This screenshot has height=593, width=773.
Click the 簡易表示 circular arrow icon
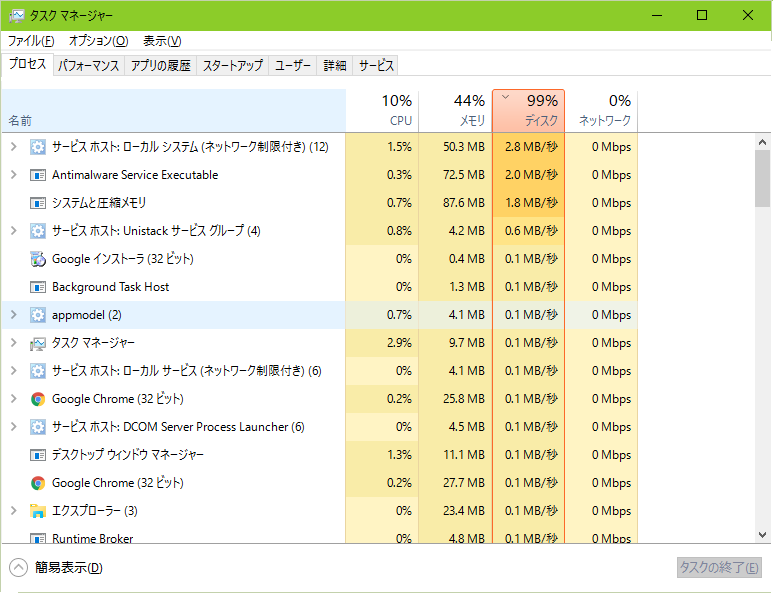pos(19,567)
